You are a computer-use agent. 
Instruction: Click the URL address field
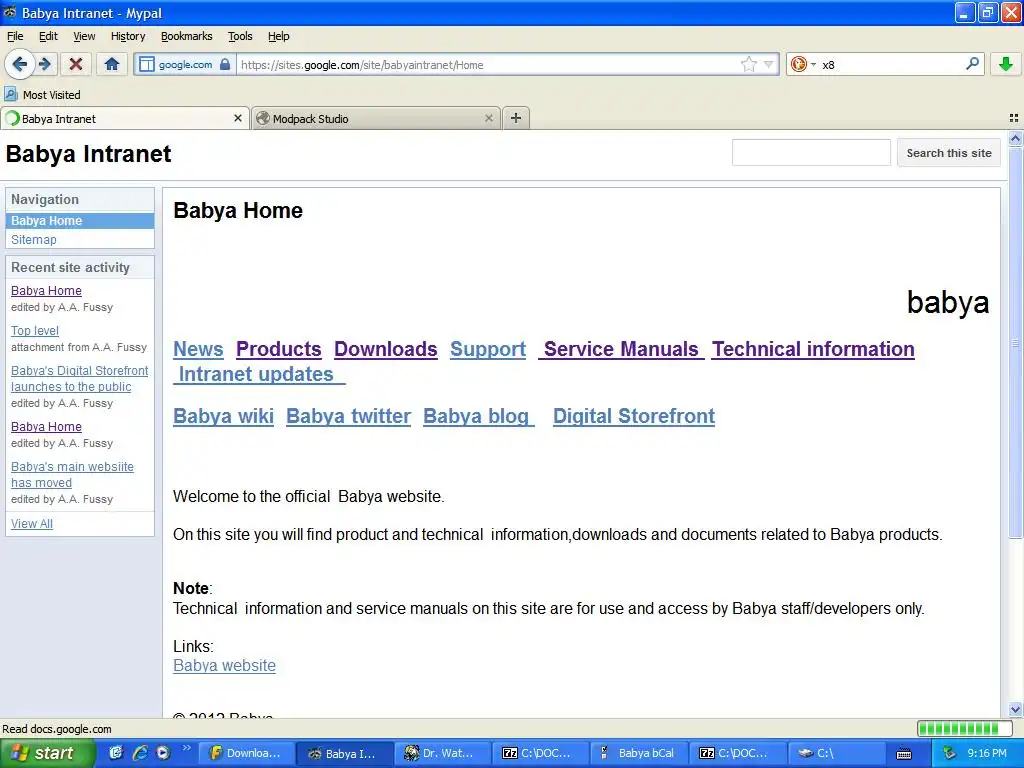487,65
